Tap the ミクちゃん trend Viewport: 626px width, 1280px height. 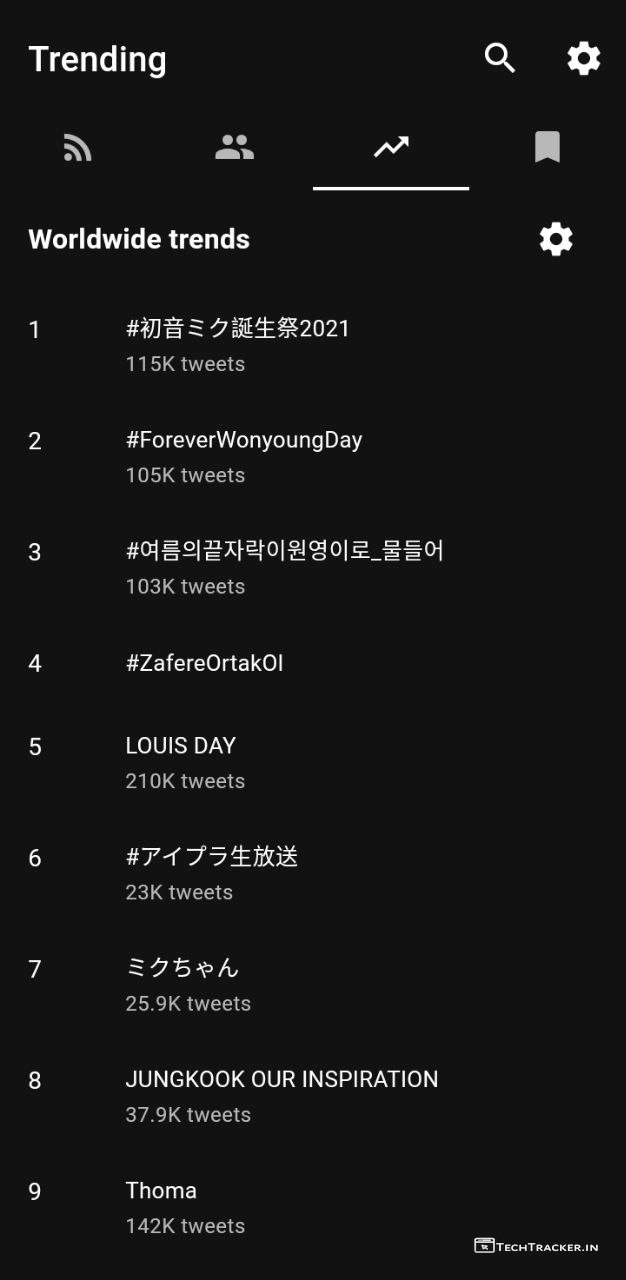[183, 968]
